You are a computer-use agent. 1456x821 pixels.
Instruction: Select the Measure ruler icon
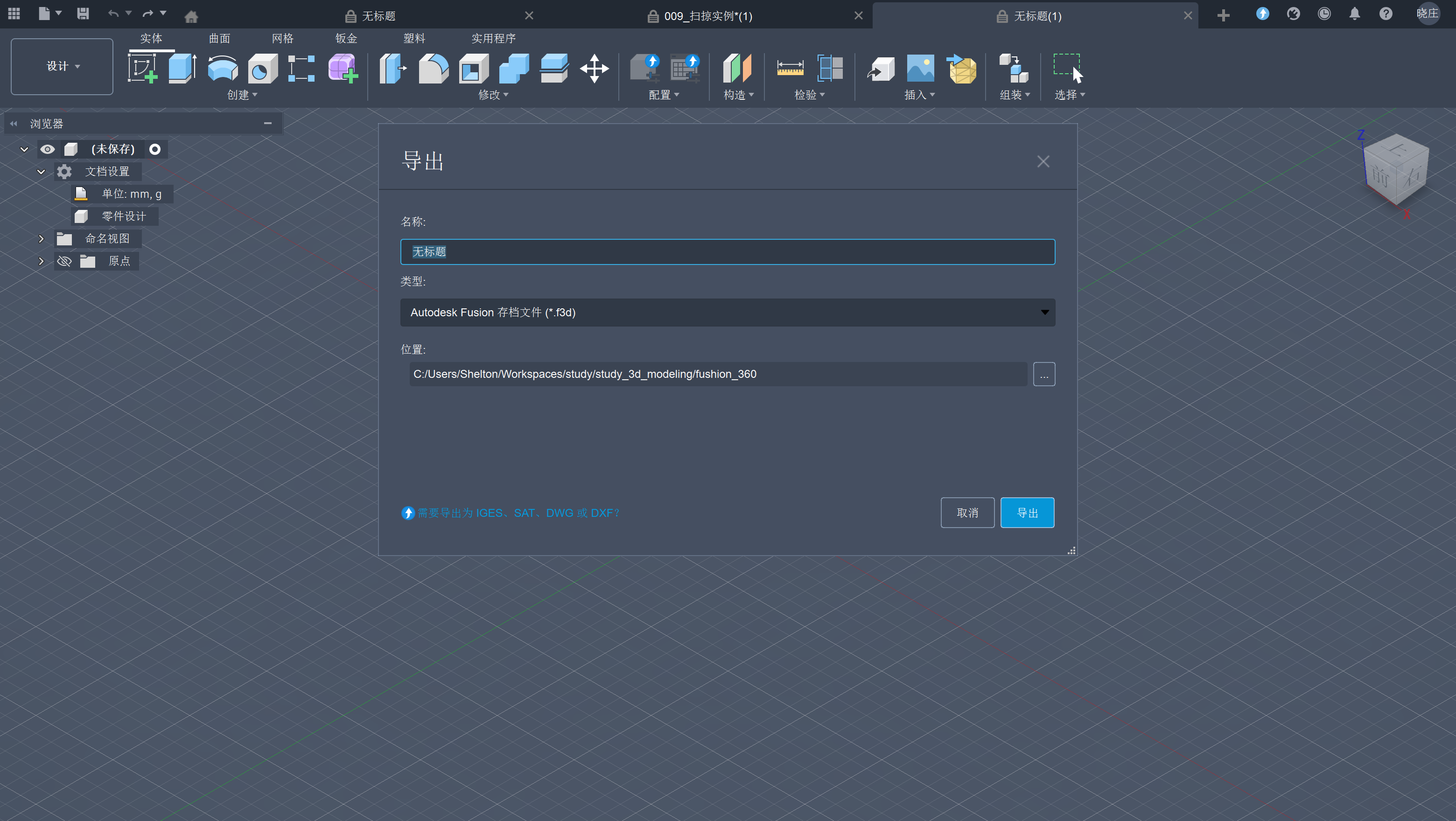pos(790,69)
